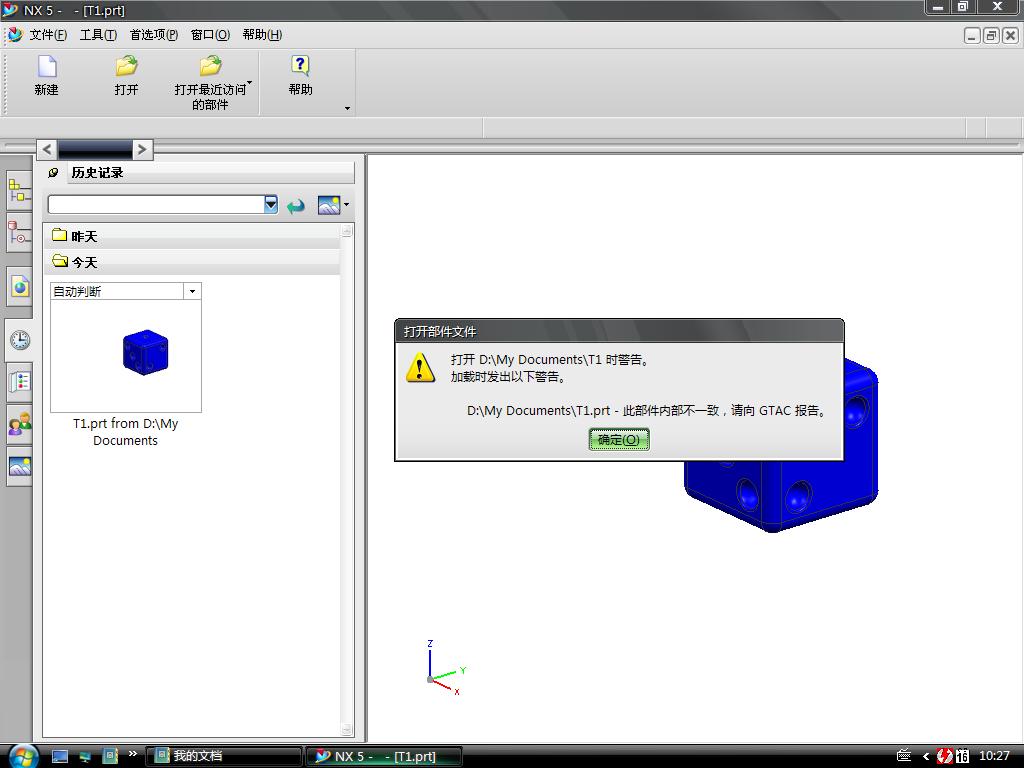
Task: Open the 工具(T) menu
Action: point(98,35)
